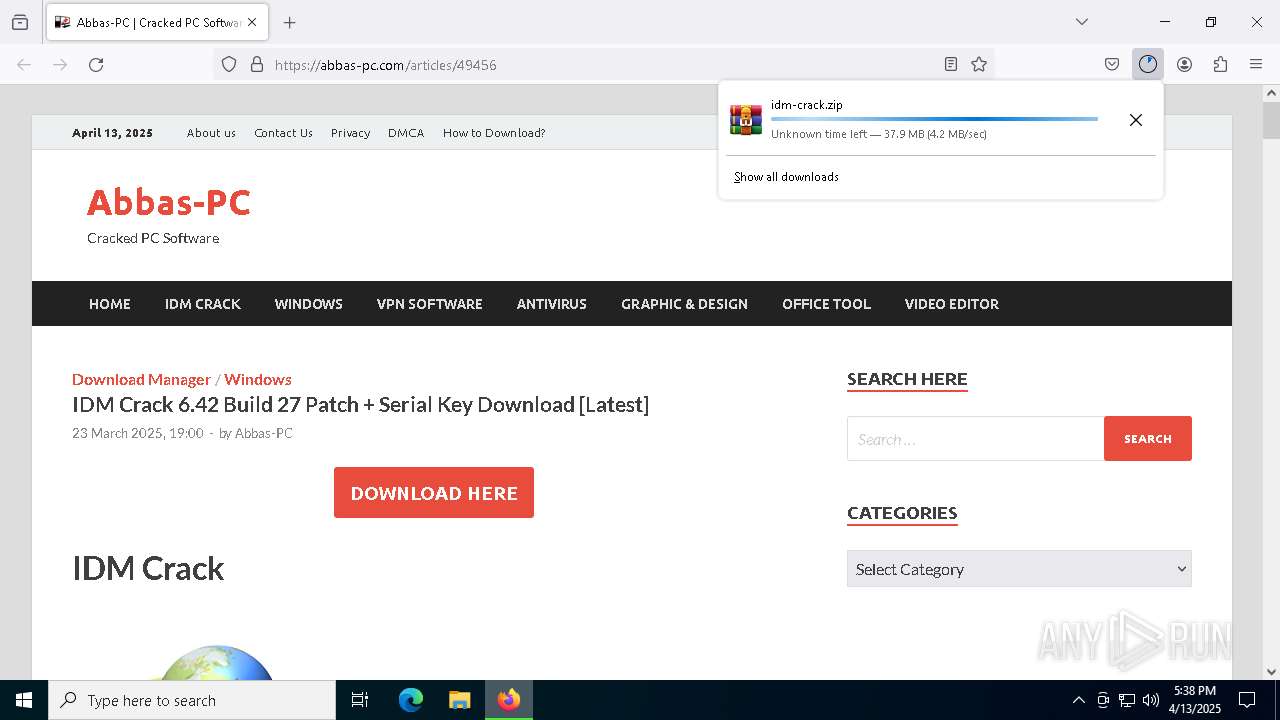The width and height of the screenshot is (1280, 720).
Task: Click the red SEARCH button
Action: coord(1148,439)
